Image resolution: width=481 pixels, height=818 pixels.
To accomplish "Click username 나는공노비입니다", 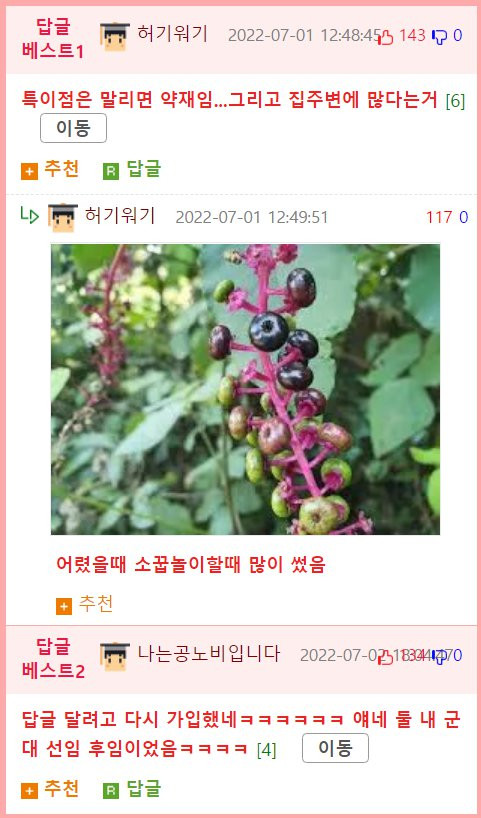I will pos(209,654).
